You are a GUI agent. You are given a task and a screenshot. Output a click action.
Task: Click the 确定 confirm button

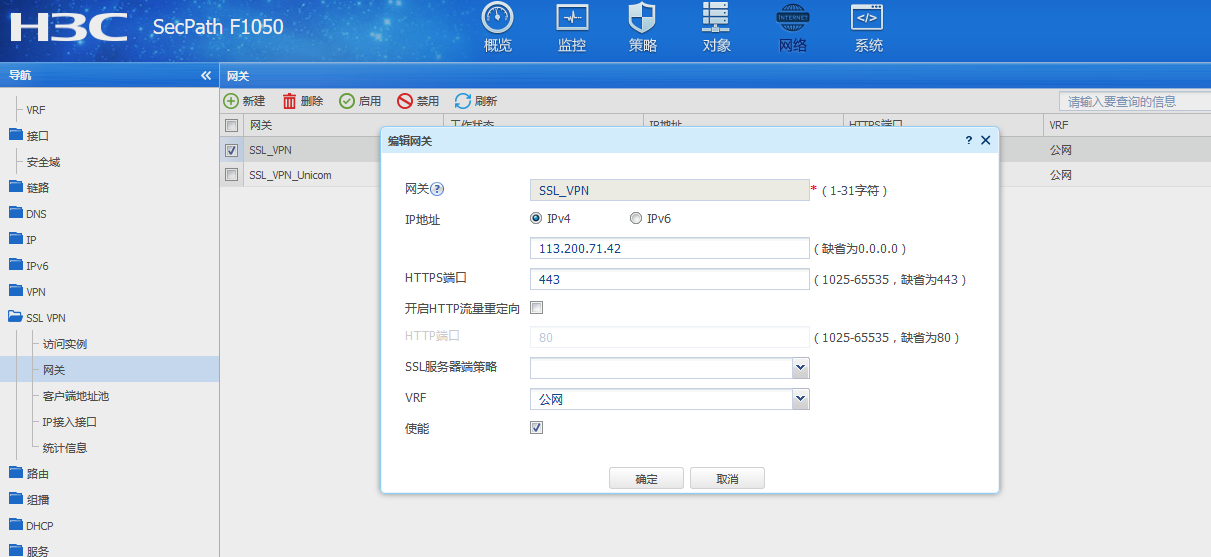[646, 479]
